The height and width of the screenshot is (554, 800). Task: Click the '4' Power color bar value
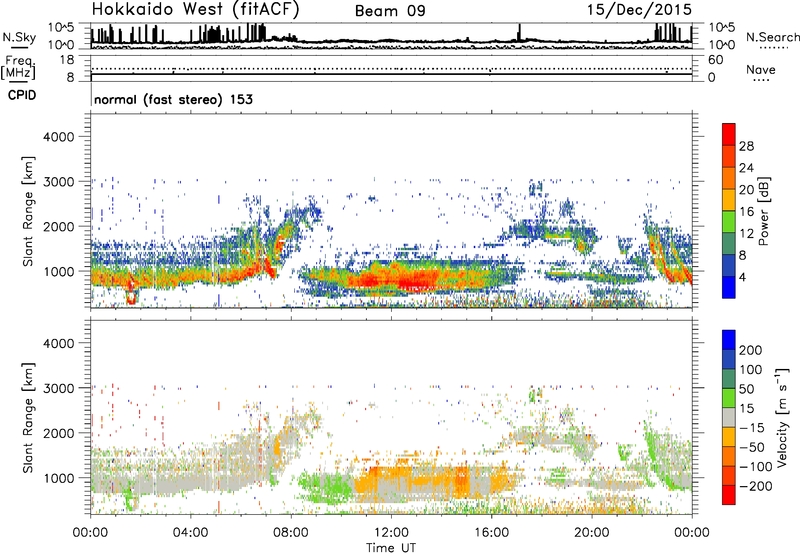coord(742,278)
